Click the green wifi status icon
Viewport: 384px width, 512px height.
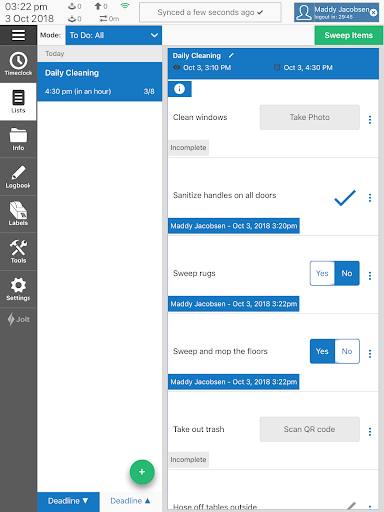[x=125, y=6]
